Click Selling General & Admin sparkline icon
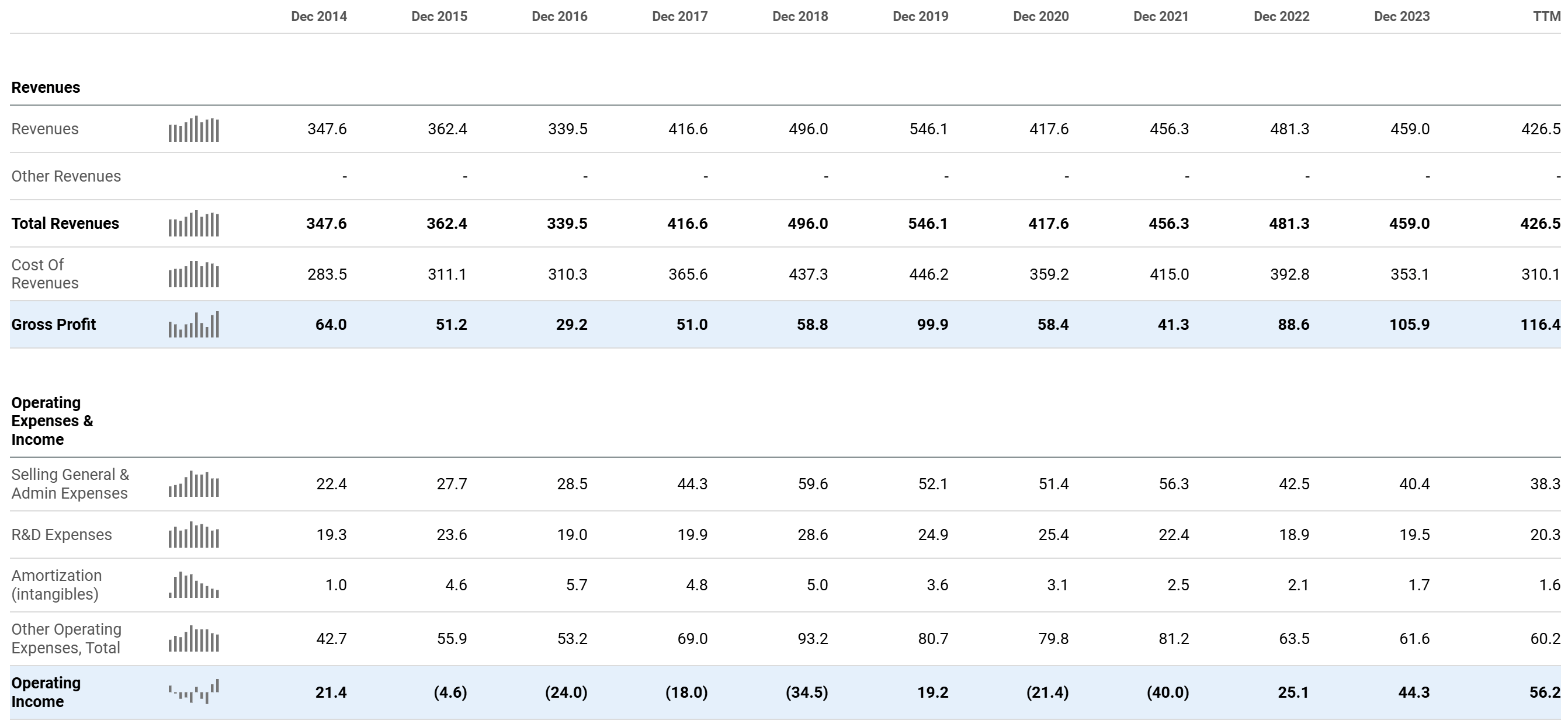1568x724 pixels. tap(193, 484)
